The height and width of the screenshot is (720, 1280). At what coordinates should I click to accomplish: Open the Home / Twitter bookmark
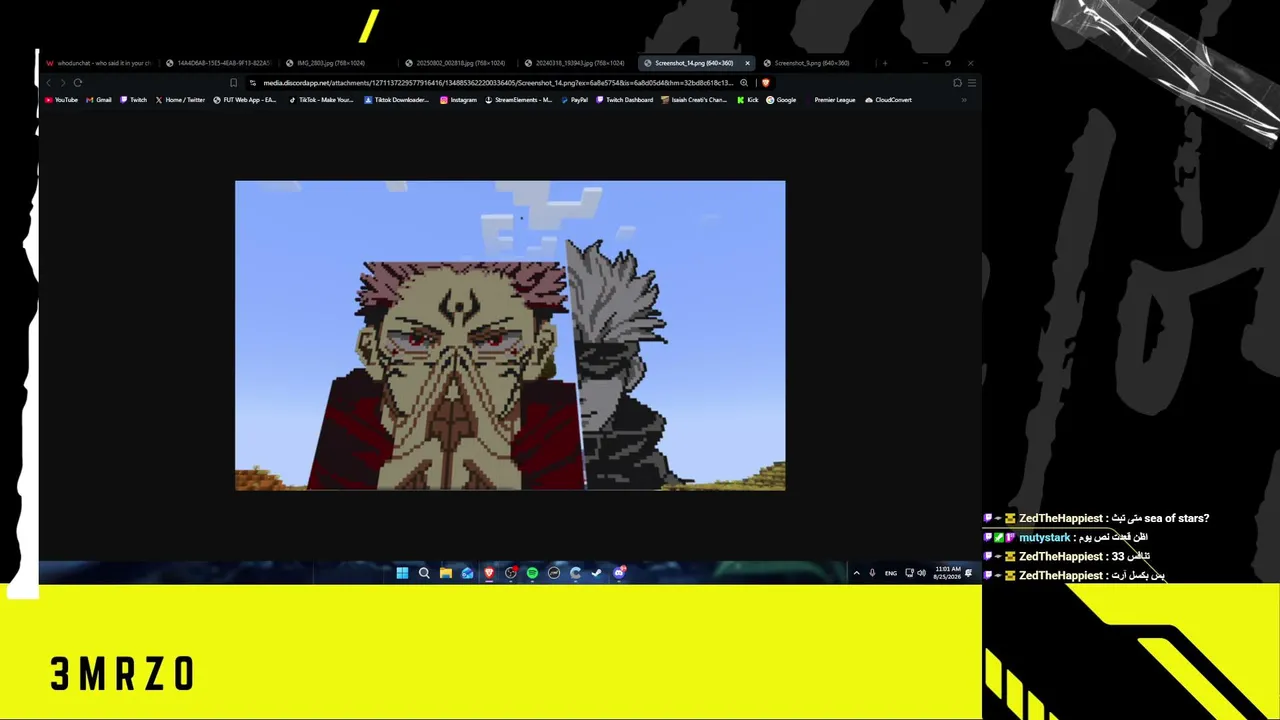(180, 100)
